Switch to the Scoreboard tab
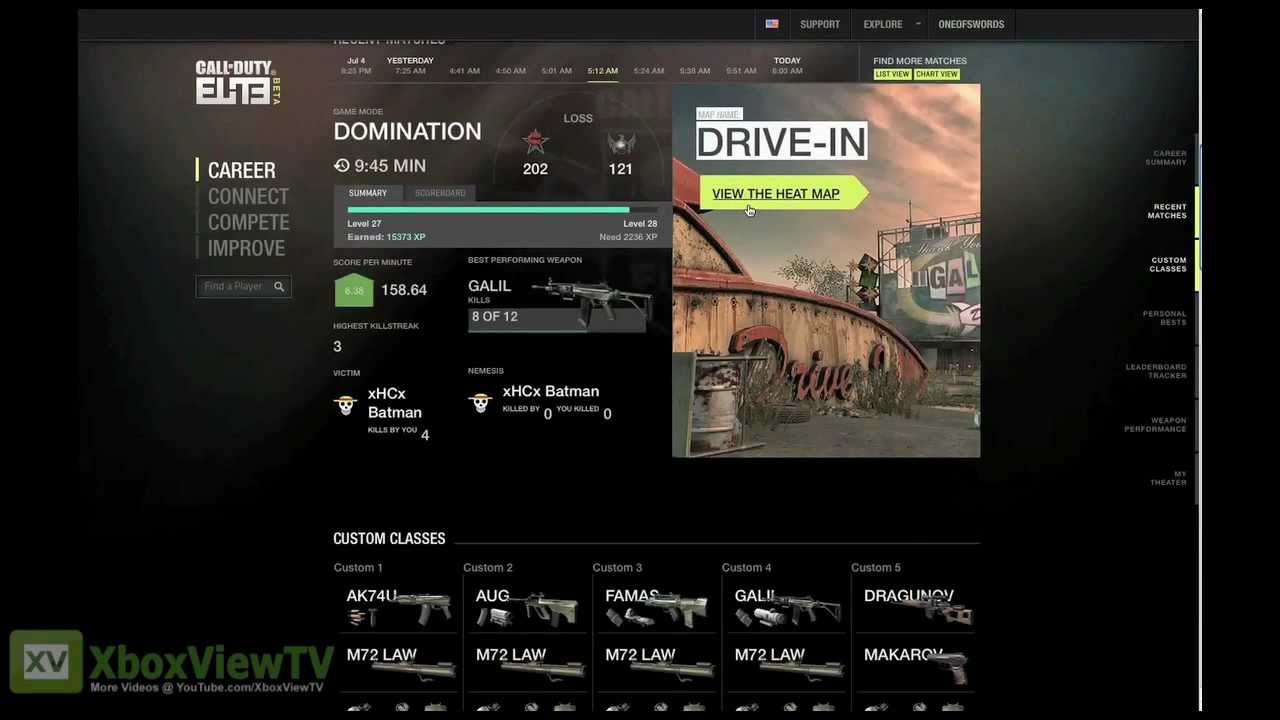Screen dimensions: 1280x720 click(x=440, y=193)
